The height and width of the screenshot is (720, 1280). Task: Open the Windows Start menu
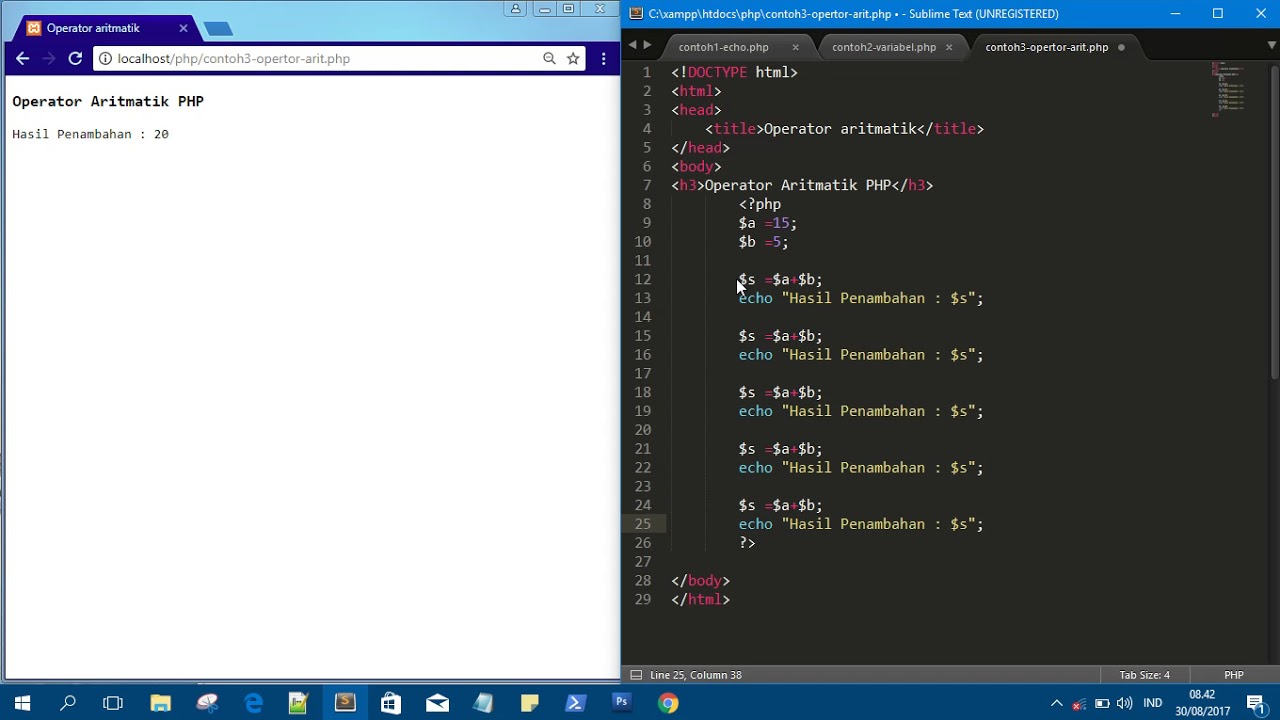pos(22,703)
